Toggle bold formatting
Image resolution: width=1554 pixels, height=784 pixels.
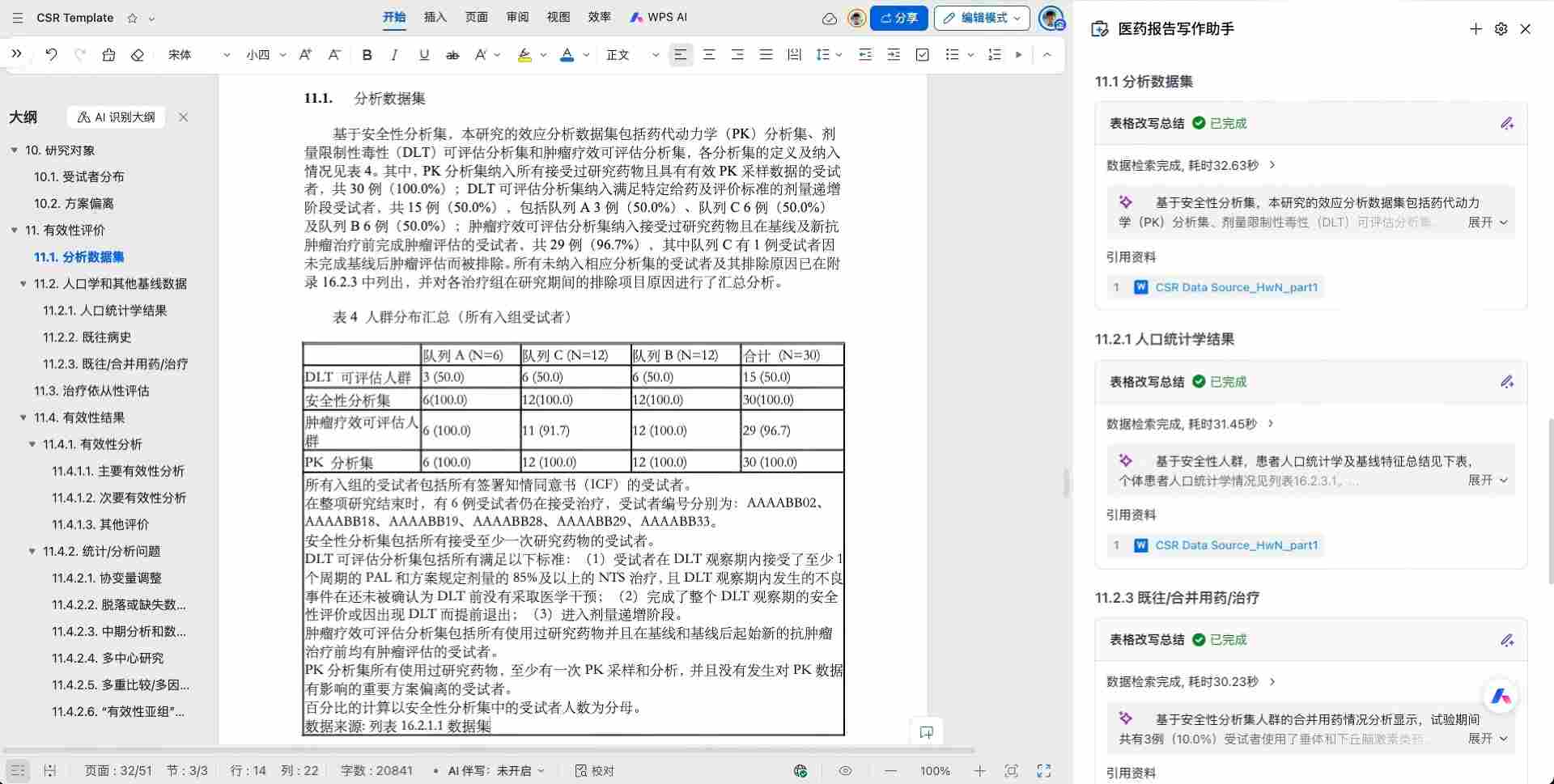tap(367, 54)
